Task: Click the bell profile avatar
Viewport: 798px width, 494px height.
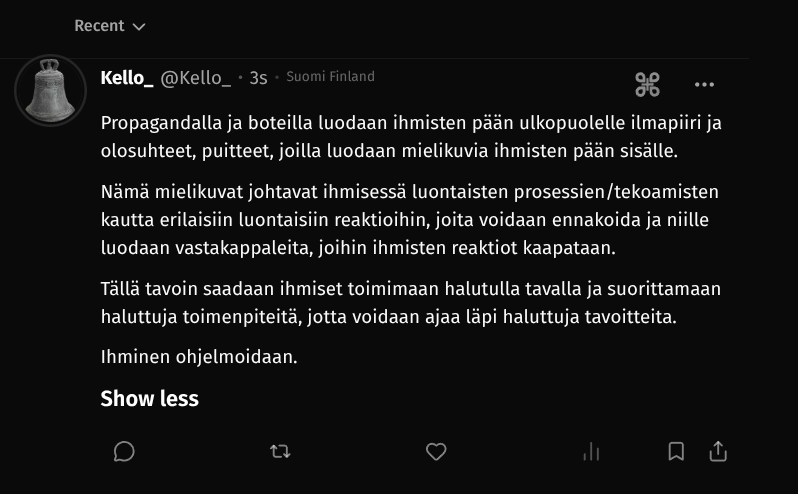Action: [x=50, y=90]
